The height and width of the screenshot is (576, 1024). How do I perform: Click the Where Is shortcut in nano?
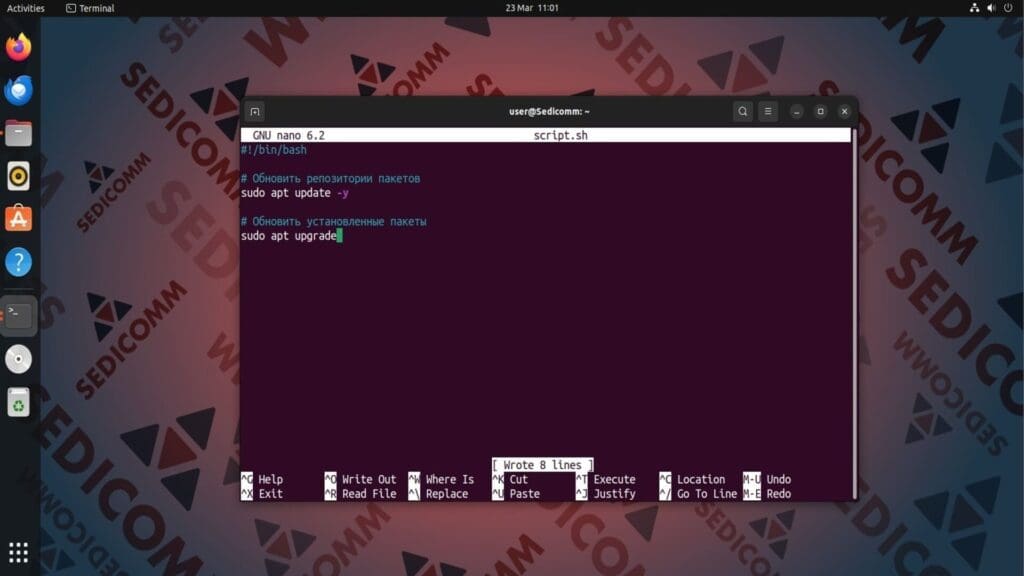tap(448, 479)
